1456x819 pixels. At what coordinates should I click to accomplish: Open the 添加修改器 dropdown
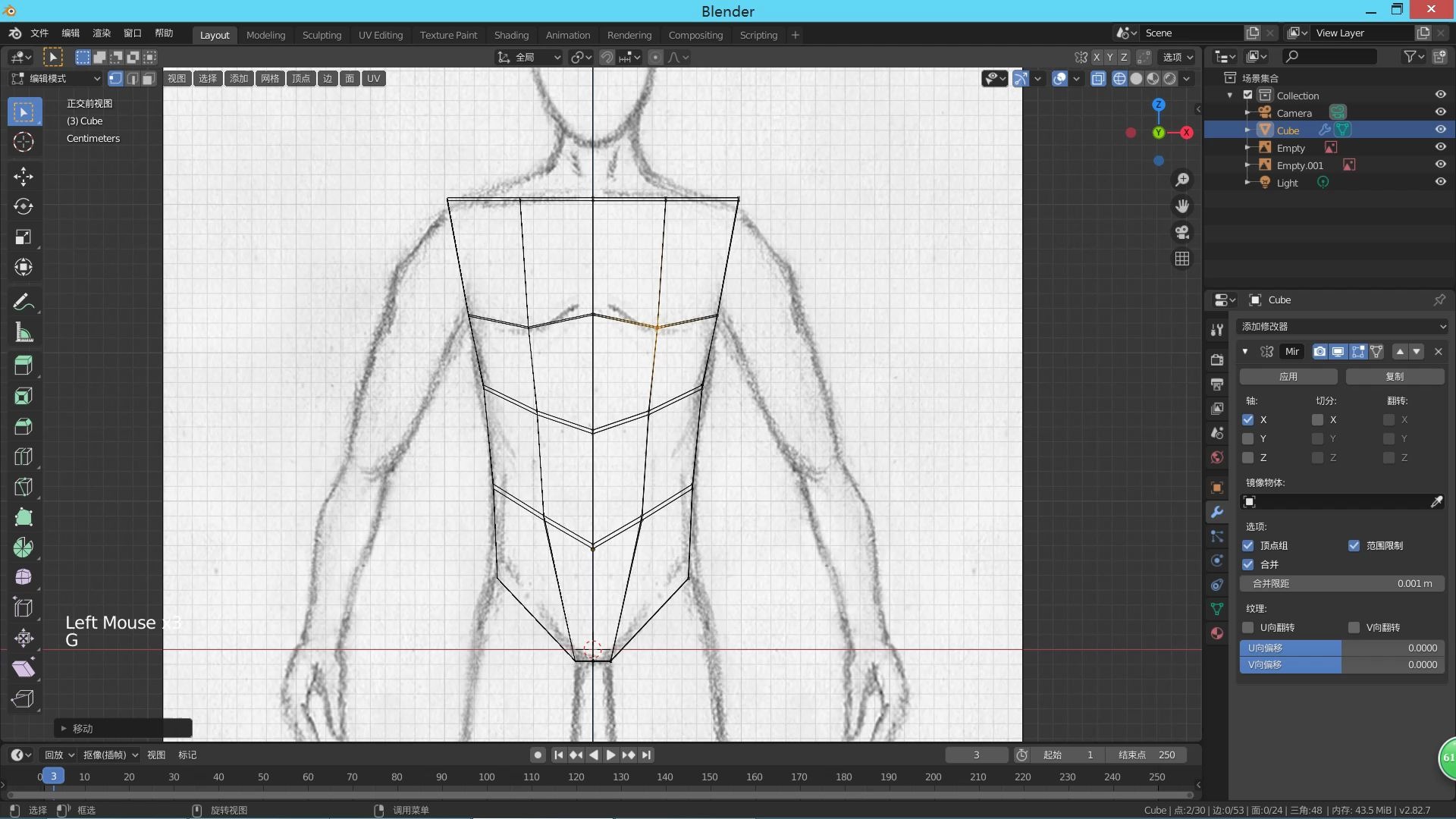(1342, 326)
